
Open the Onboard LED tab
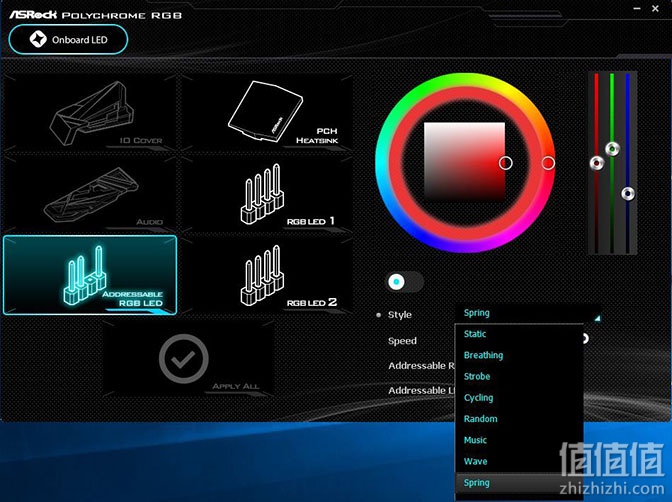coord(68,39)
